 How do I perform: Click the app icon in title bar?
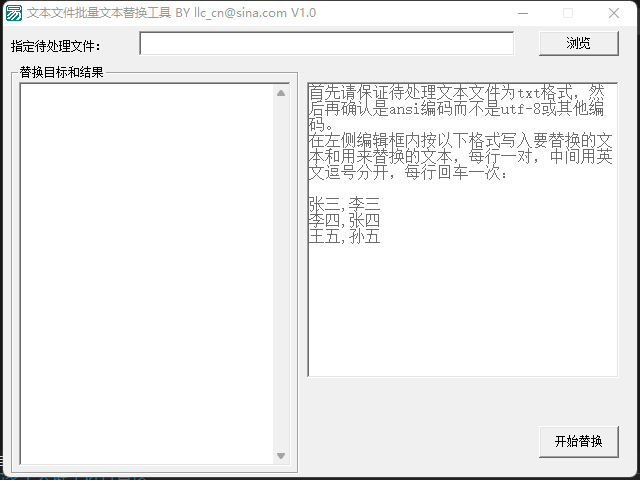pos(13,13)
